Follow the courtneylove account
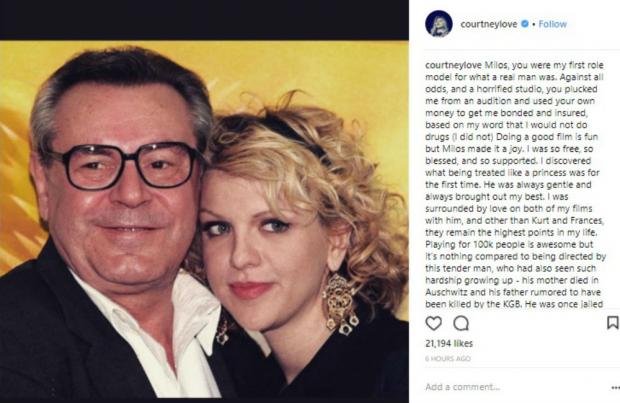The width and height of the screenshot is (620, 403). [x=552, y=24]
